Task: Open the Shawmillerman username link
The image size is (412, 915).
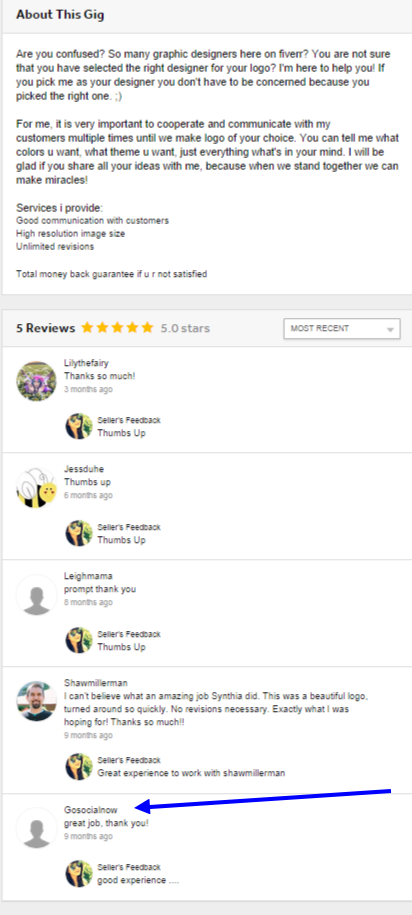Action: click(96, 683)
